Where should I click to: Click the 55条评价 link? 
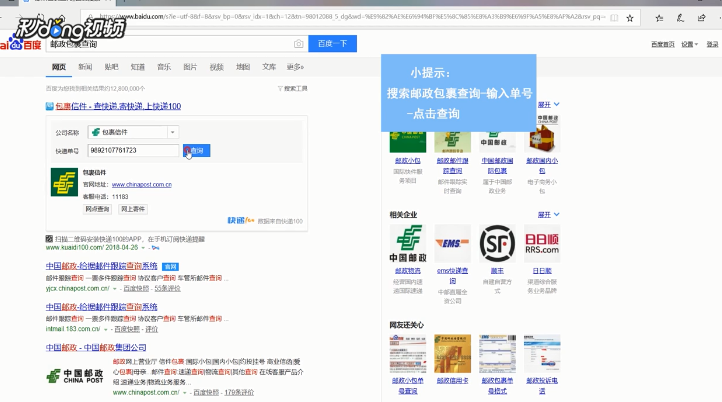click(x=168, y=288)
